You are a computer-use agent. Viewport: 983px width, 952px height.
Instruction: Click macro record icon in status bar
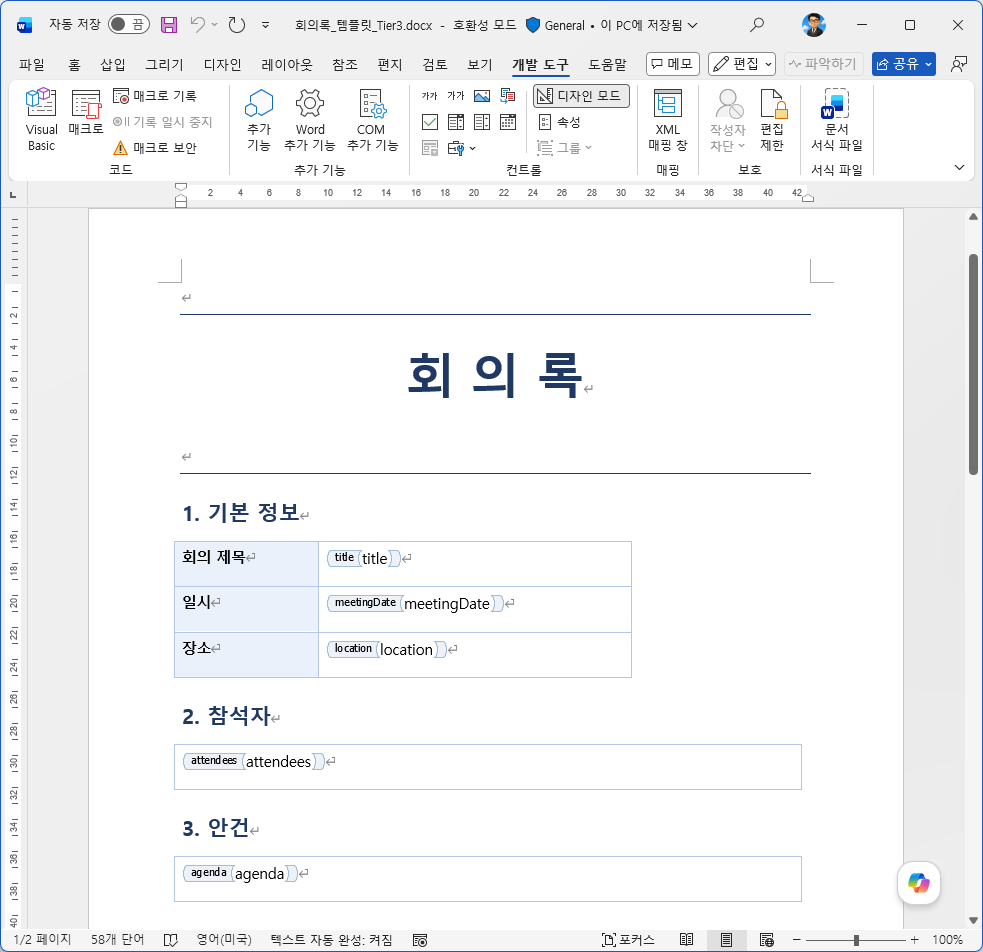pos(420,940)
